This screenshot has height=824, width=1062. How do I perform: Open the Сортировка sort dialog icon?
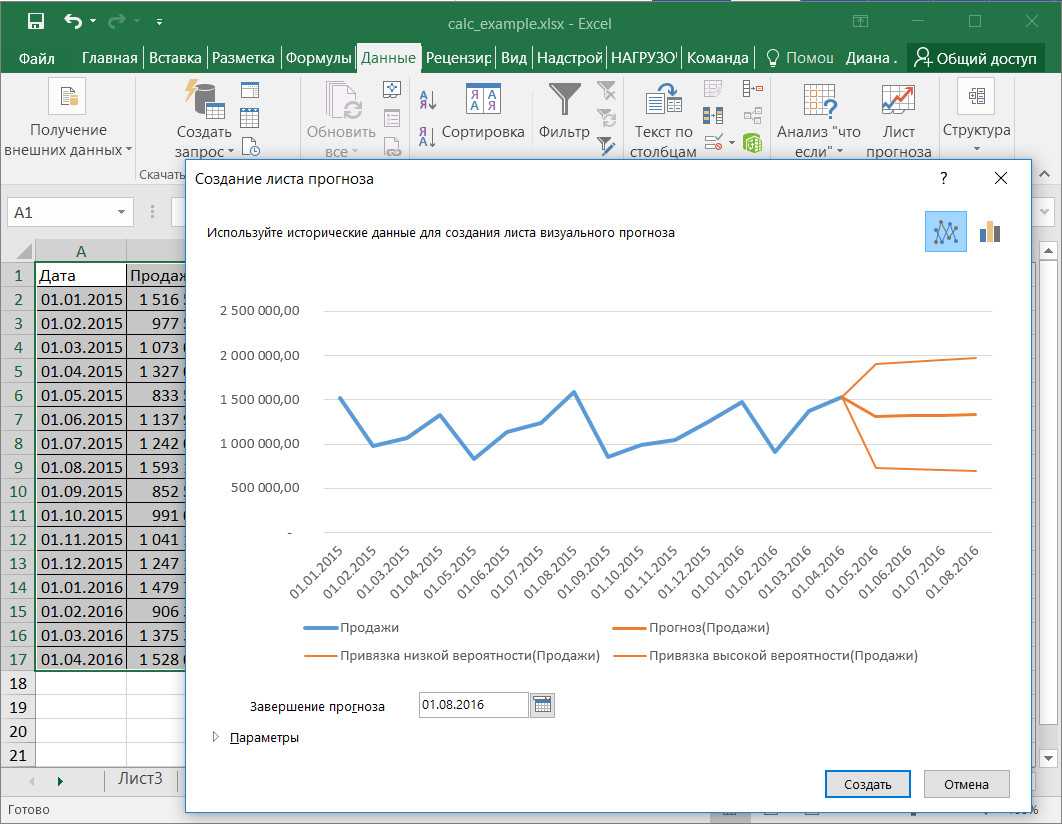coord(483,99)
